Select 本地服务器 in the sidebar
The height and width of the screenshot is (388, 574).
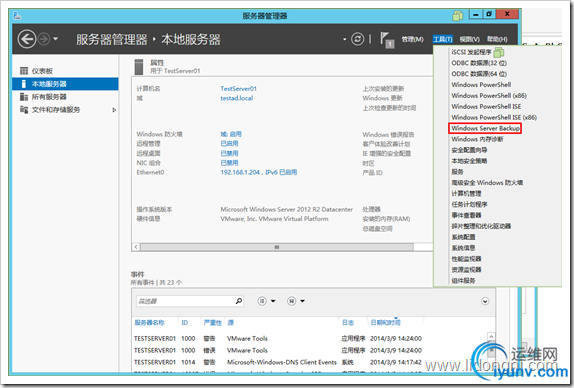tap(65, 84)
